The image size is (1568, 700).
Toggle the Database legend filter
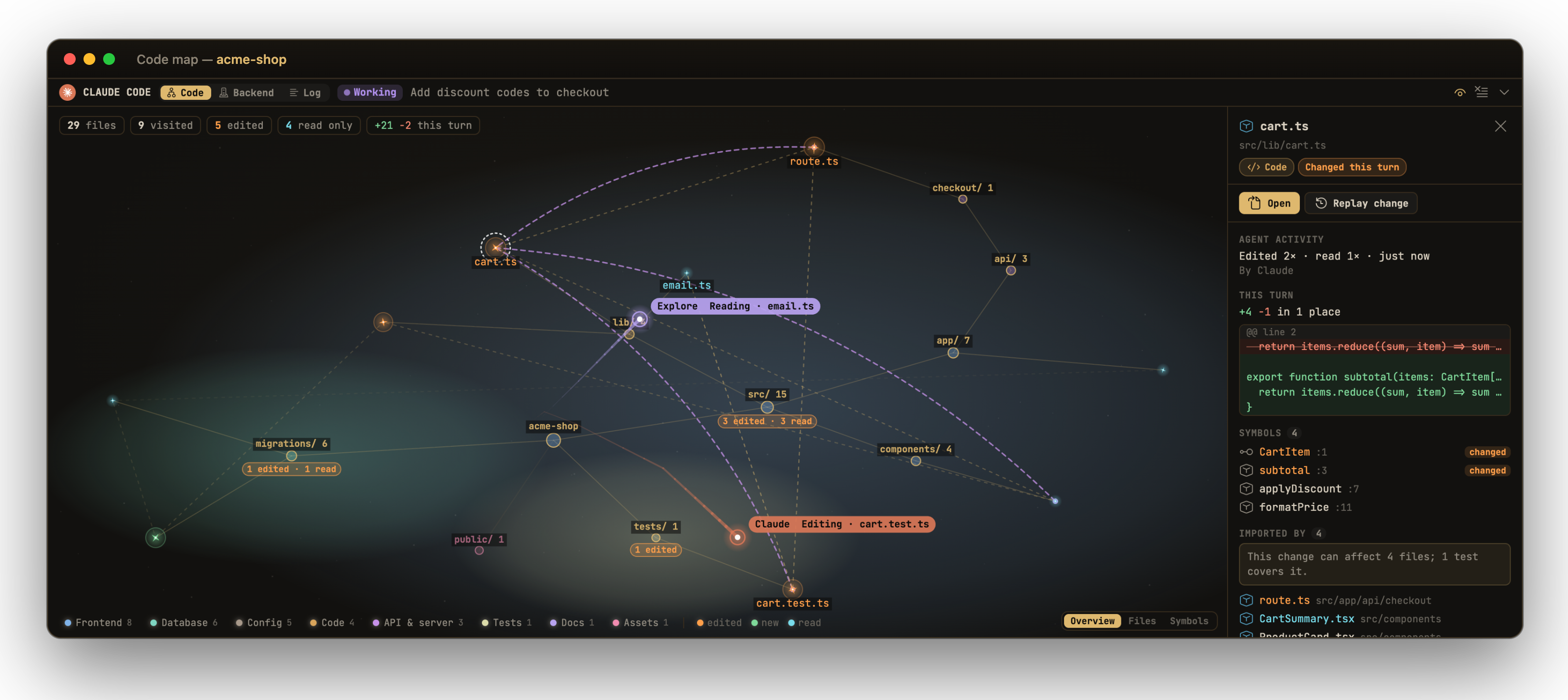[184, 622]
